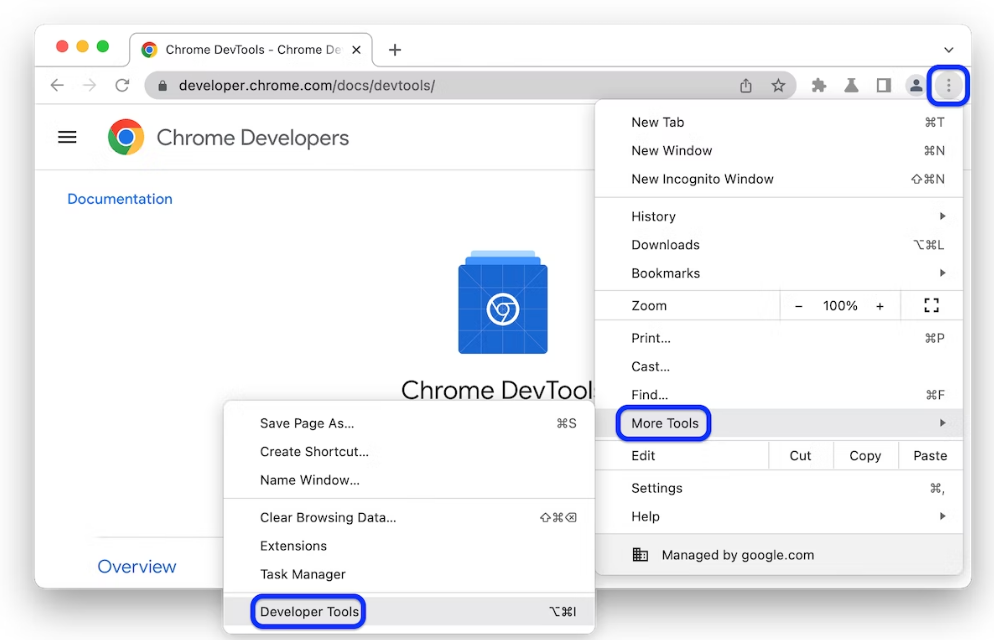The image size is (994, 640).
Task: Decrease zoom with minus button
Action: point(799,306)
